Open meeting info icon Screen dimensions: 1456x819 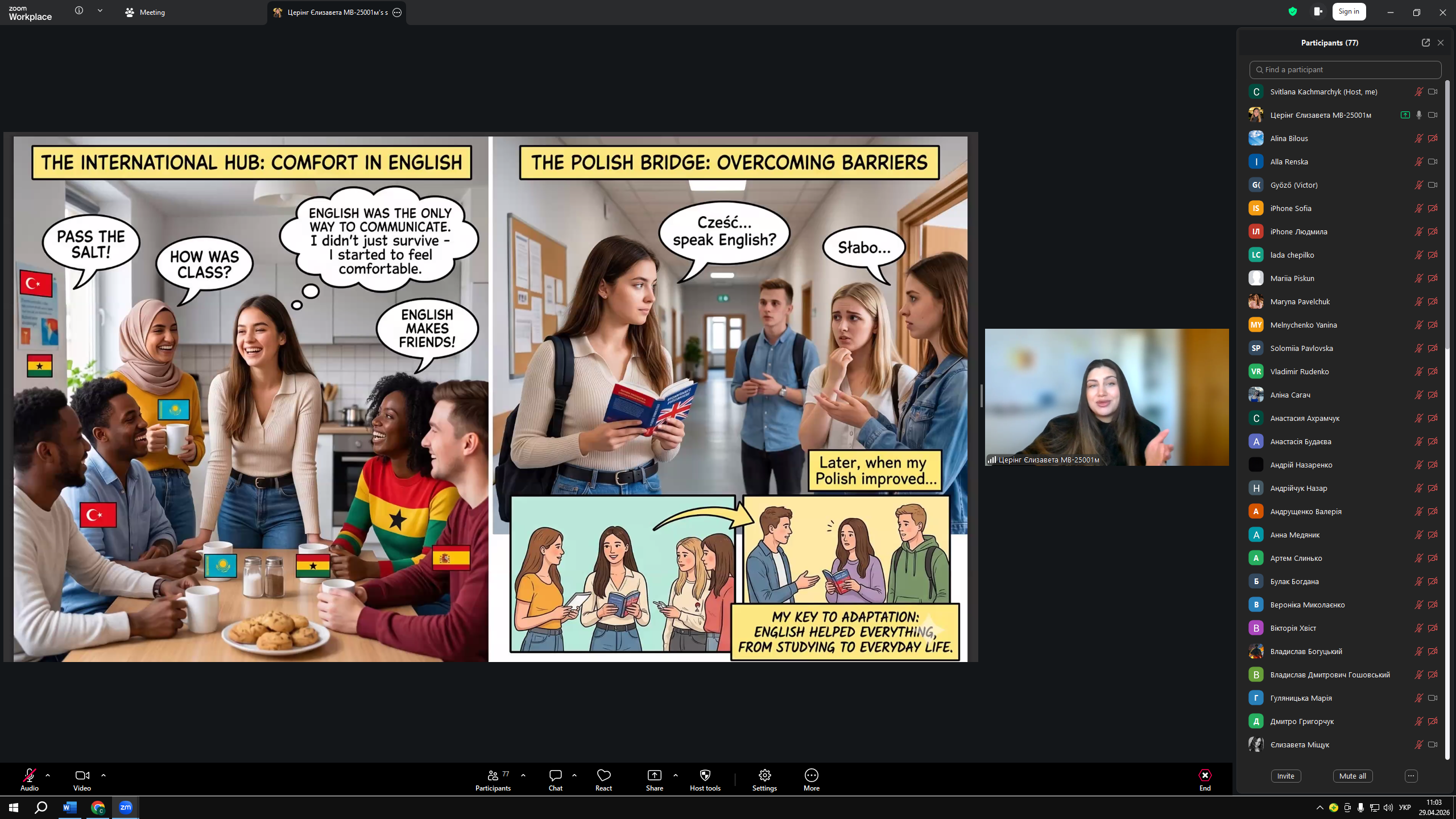[79, 11]
